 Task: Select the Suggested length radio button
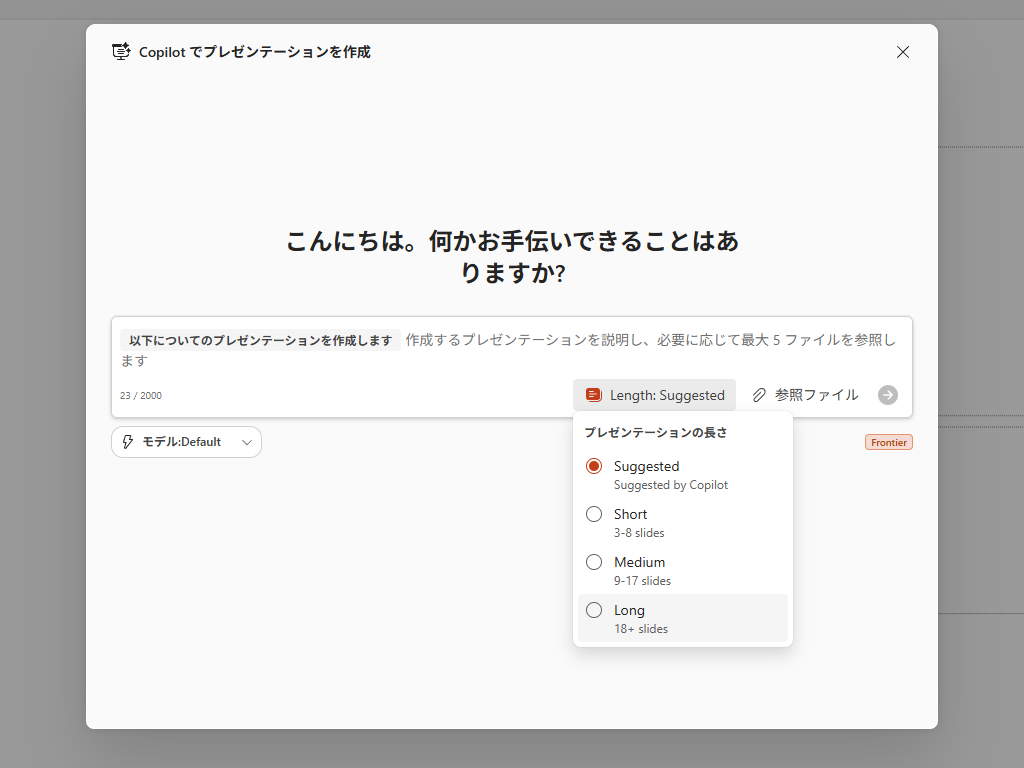tap(594, 466)
